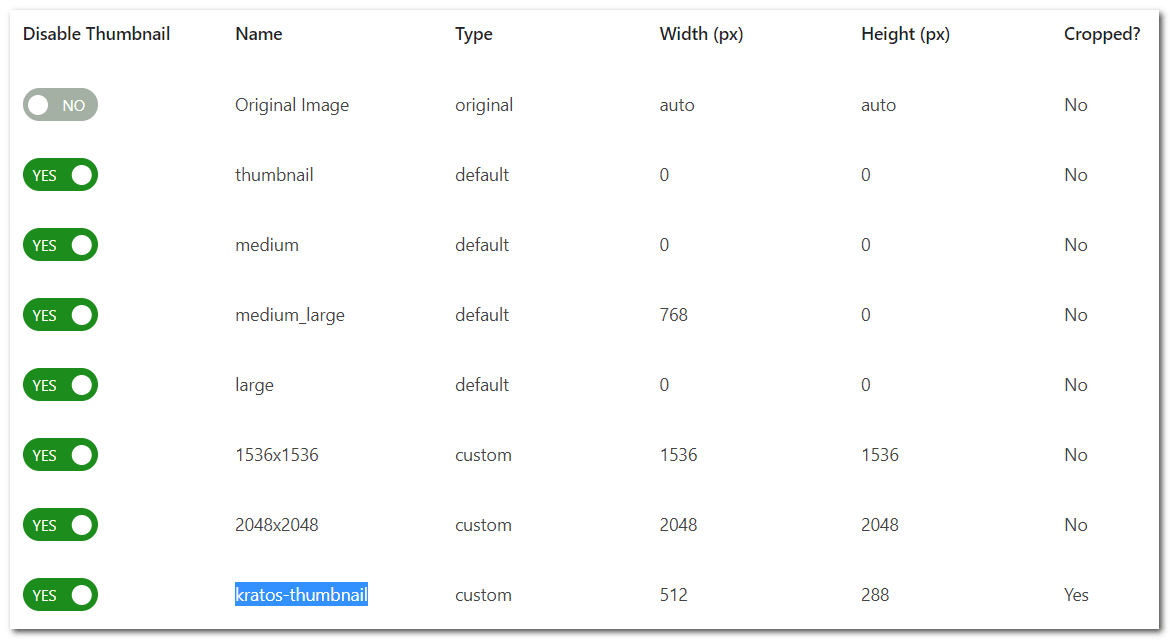
Task: Click the highlighted kratos-thumbnail name
Action: (301, 595)
